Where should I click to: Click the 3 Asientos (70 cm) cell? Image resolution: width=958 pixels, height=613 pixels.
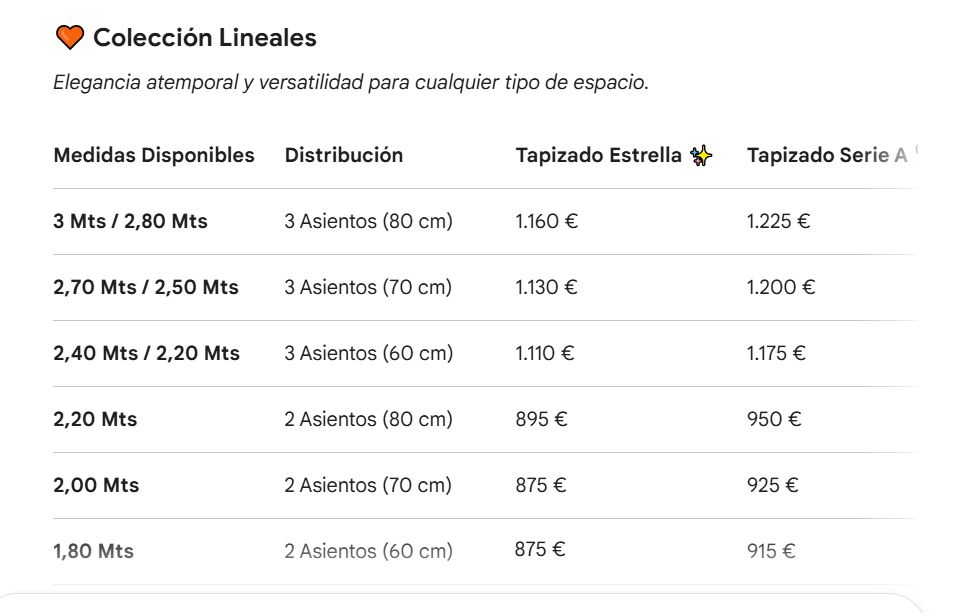(368, 287)
